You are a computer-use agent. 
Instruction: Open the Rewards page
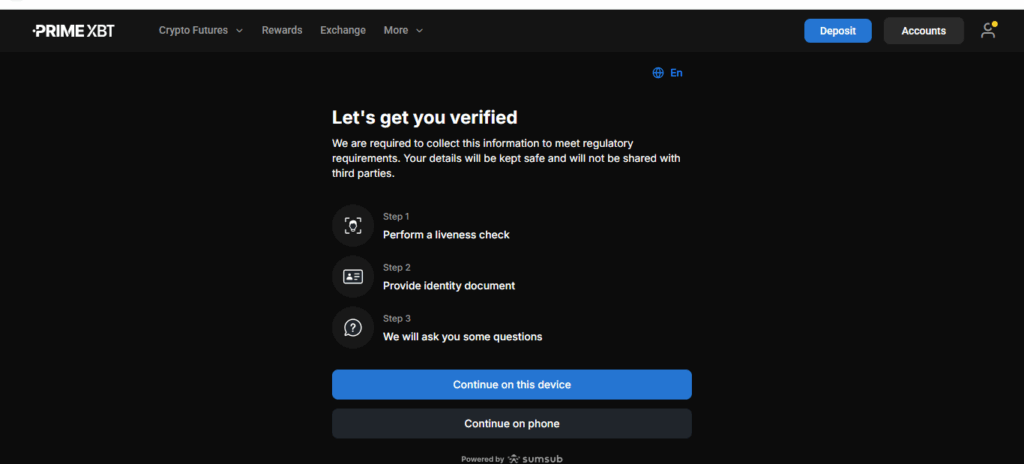282,30
